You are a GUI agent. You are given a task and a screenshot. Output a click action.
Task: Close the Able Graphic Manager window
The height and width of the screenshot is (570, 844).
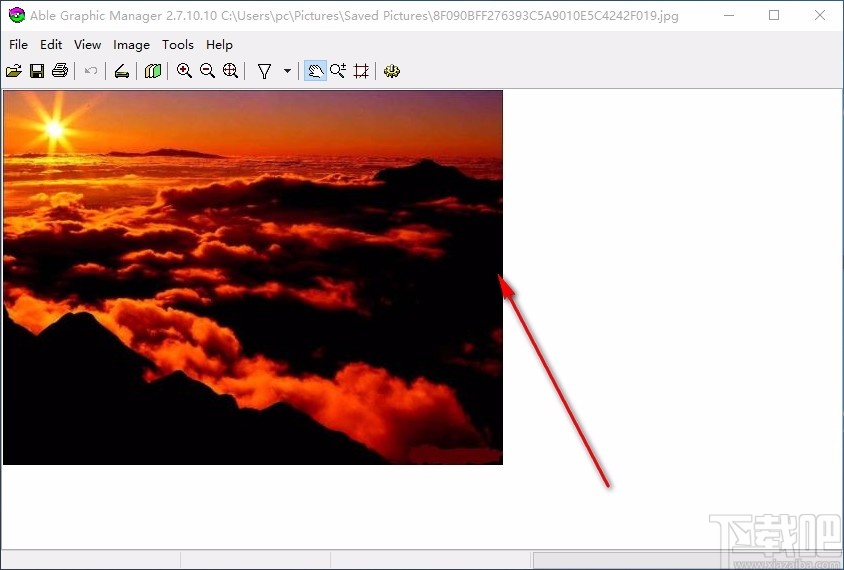820,15
